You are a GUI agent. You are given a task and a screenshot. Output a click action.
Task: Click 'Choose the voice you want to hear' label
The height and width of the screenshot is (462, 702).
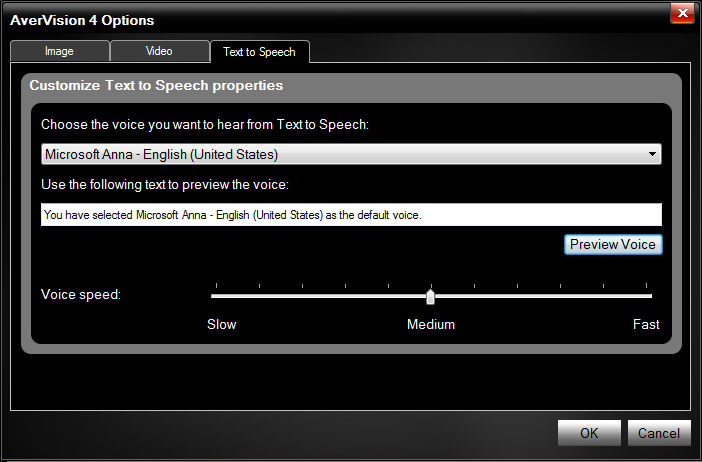205,124
